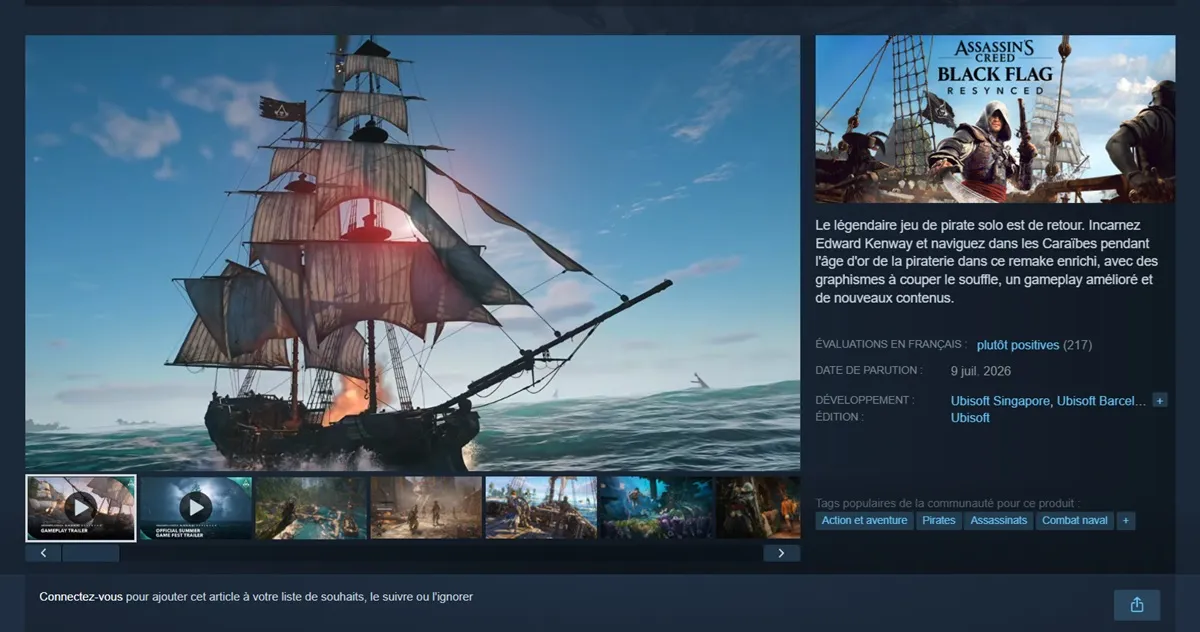Click the Black Flag Resynced header image
1200x632 pixels.
pos(995,119)
